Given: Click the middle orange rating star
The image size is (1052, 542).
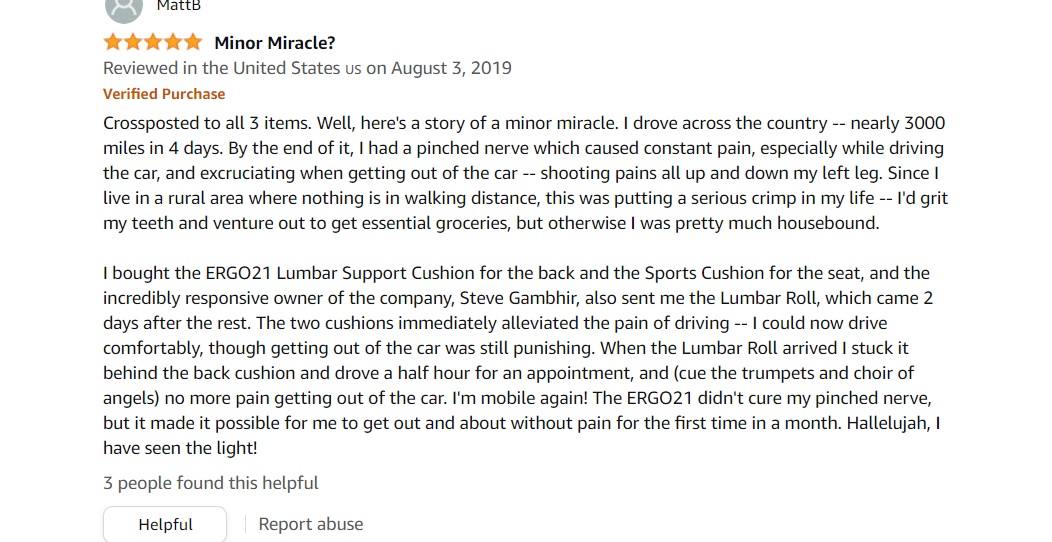Looking at the screenshot, I should click(x=153, y=42).
